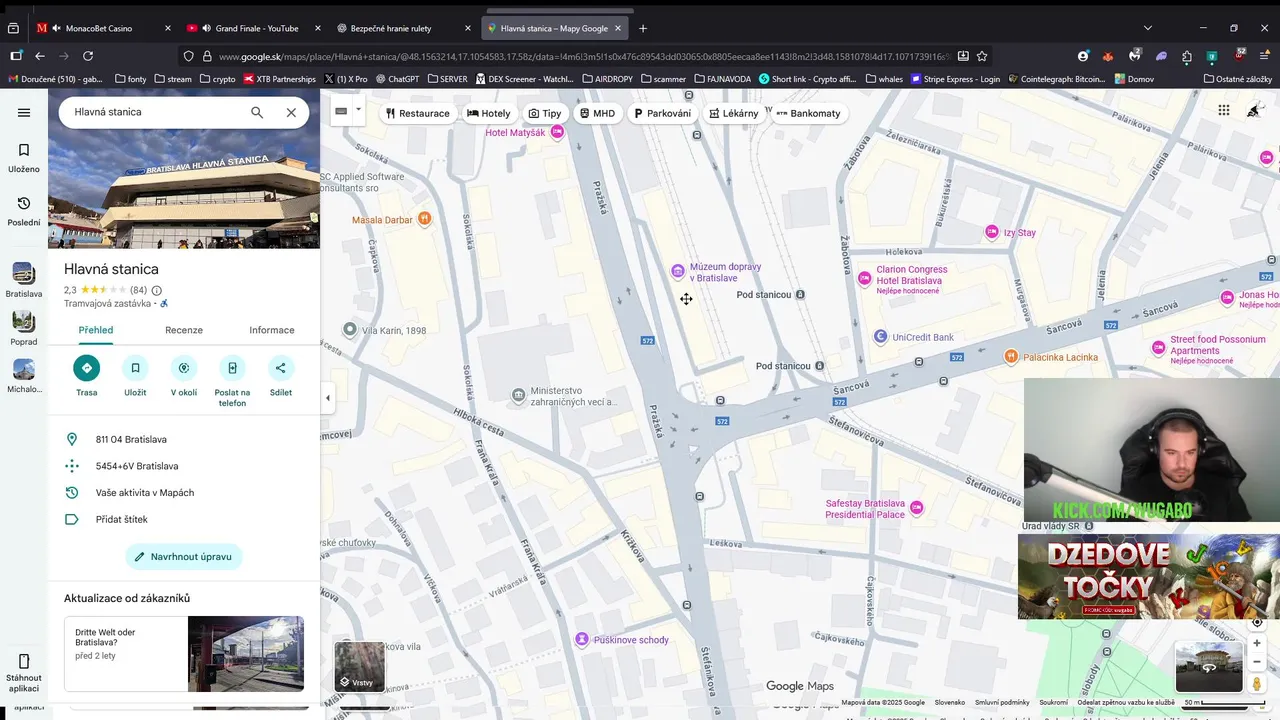Image resolution: width=1280 pixels, height=720 pixels.
Task: Filter map by Restaurace
Action: pos(418,113)
